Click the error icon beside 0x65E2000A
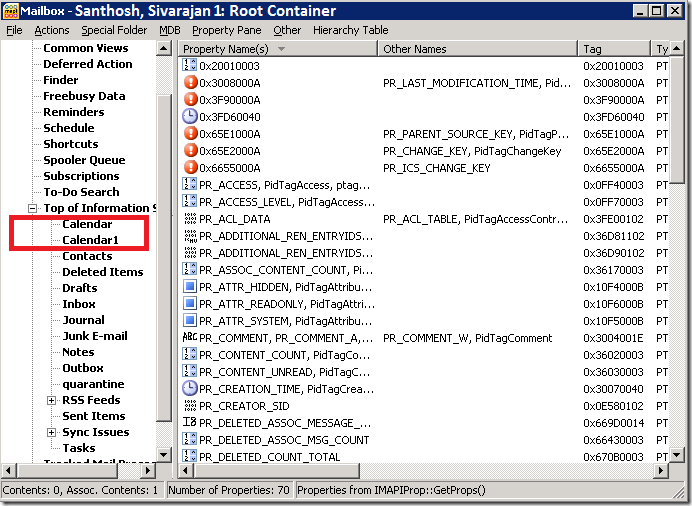 coord(190,151)
